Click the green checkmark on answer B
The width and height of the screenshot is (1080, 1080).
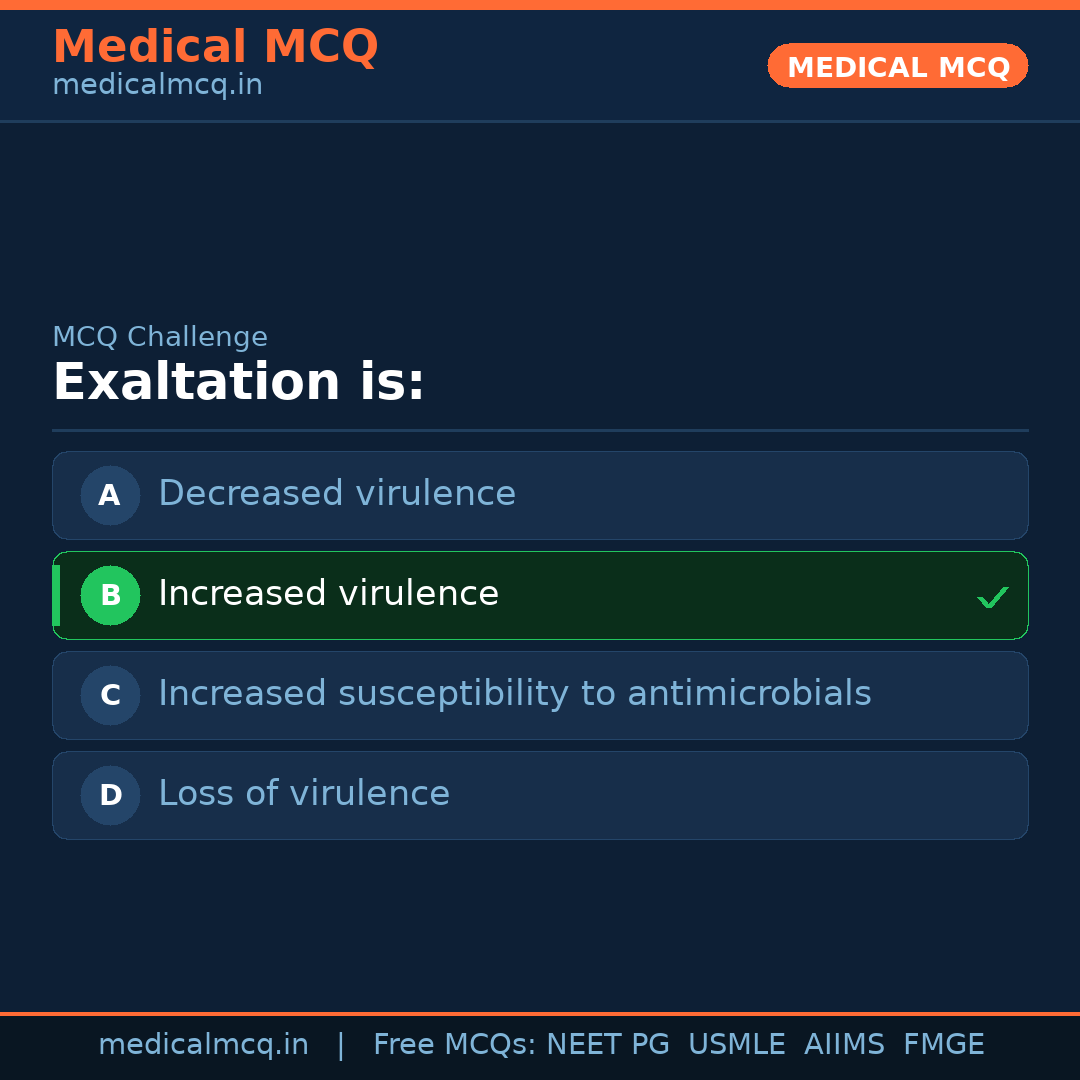(993, 597)
